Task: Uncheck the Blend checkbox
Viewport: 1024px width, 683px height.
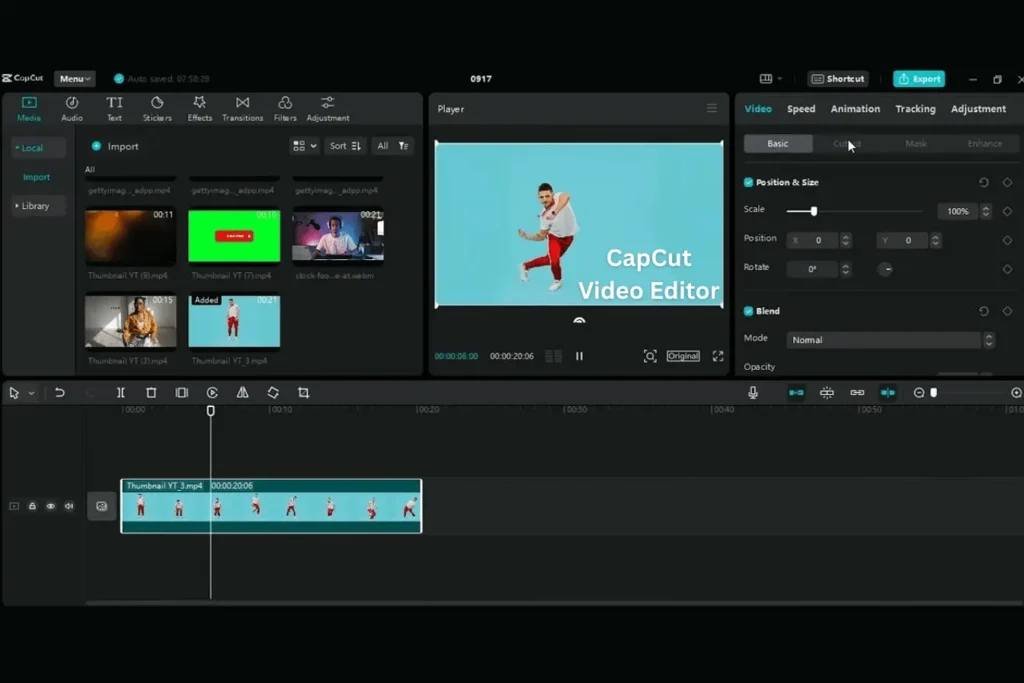Action: (x=748, y=311)
